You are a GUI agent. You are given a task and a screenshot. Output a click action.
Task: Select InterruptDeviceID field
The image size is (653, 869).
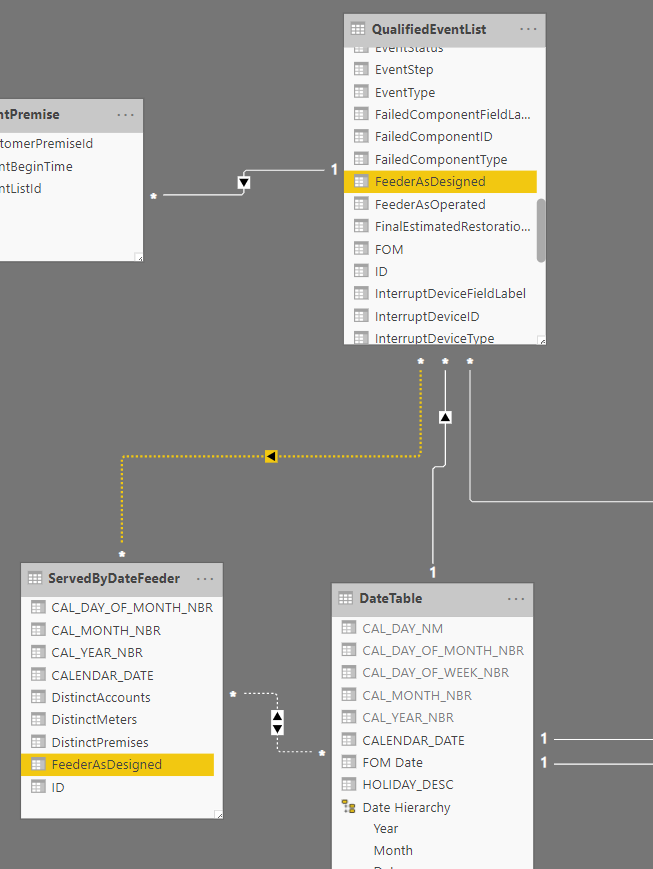[427, 316]
